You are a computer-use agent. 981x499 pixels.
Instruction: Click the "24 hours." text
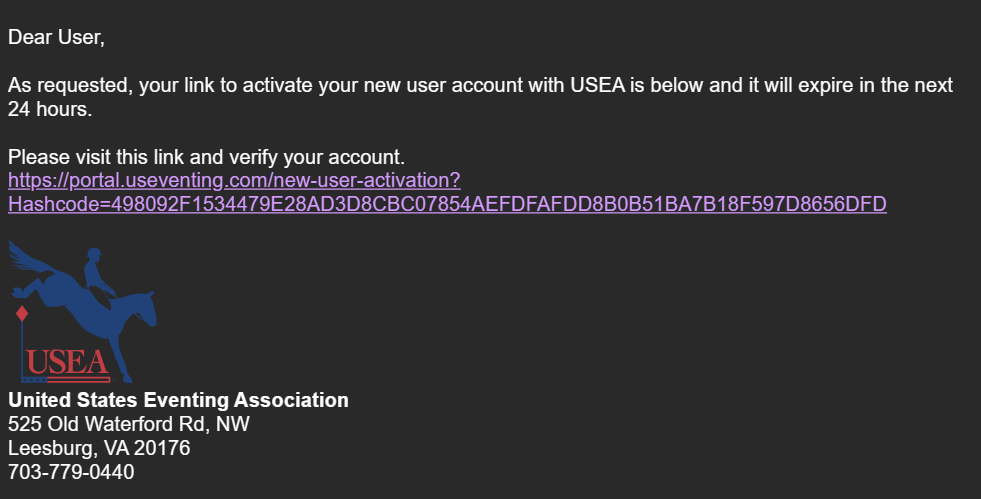[50, 110]
